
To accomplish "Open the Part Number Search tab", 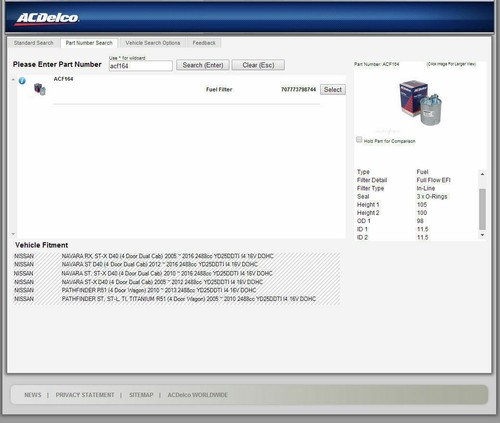I will 89,43.
